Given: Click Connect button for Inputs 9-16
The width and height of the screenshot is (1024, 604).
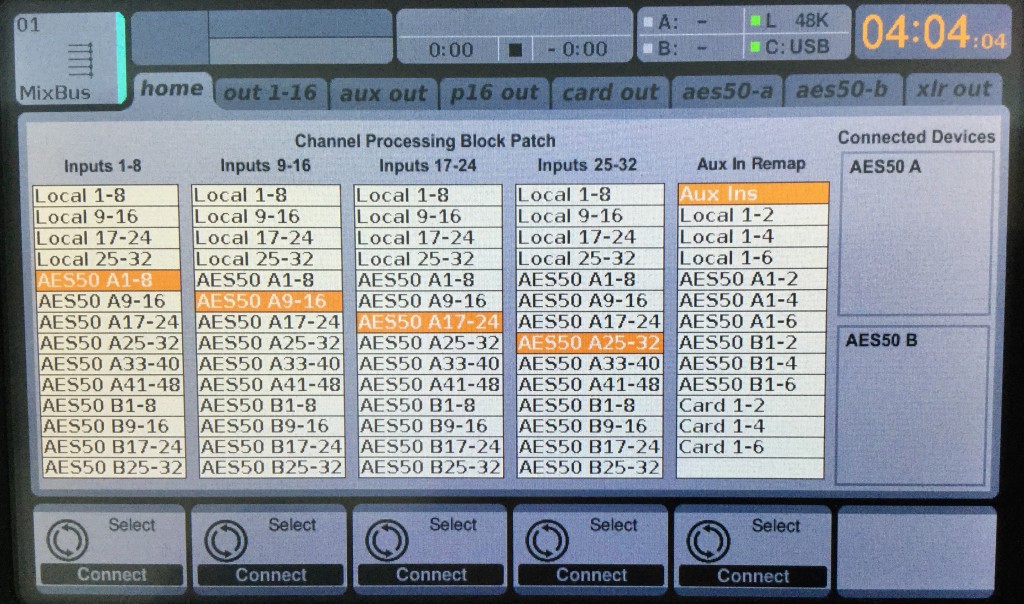Looking at the screenshot, I should [x=270, y=575].
